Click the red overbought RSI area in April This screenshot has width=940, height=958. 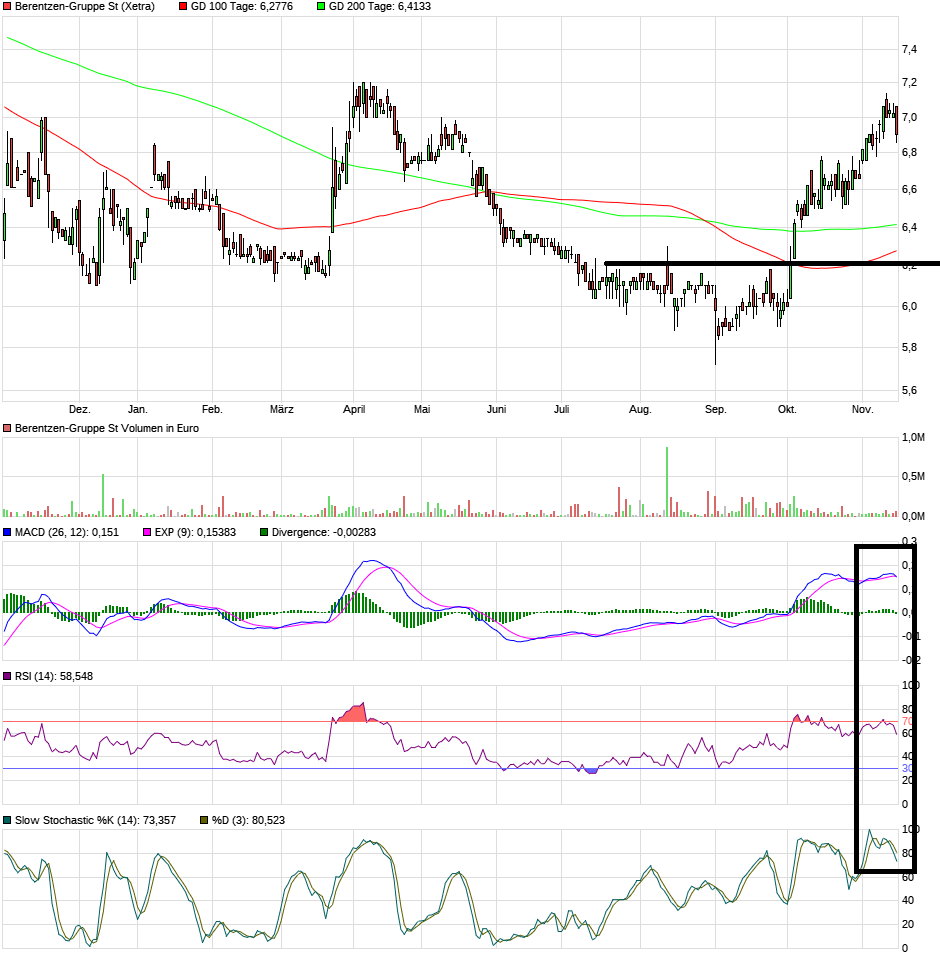click(x=353, y=714)
